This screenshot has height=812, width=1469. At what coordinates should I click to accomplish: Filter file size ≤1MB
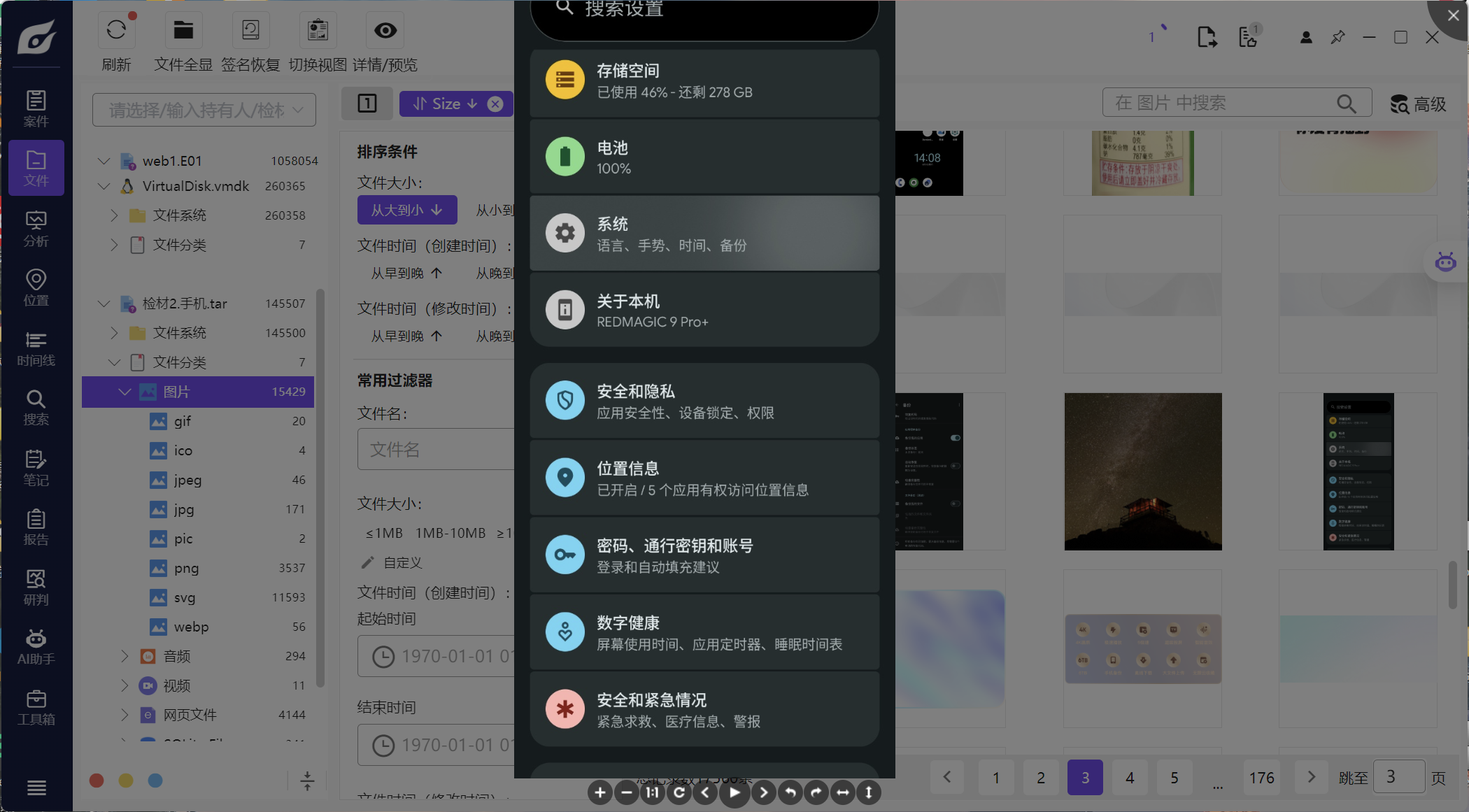tap(385, 533)
